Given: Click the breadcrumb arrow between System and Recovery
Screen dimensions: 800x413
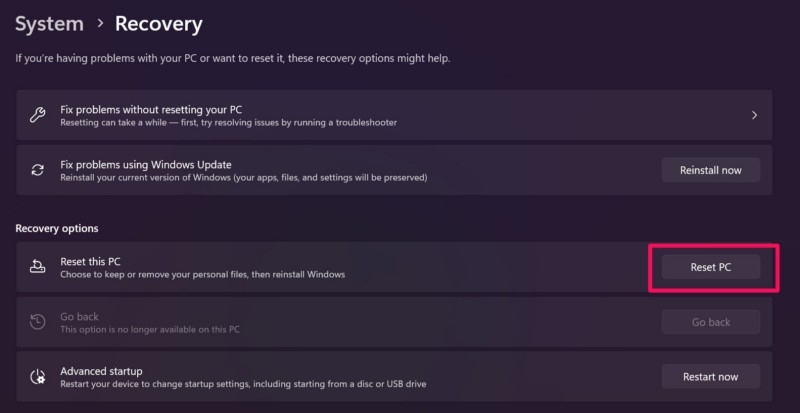Looking at the screenshot, I should (x=99, y=23).
